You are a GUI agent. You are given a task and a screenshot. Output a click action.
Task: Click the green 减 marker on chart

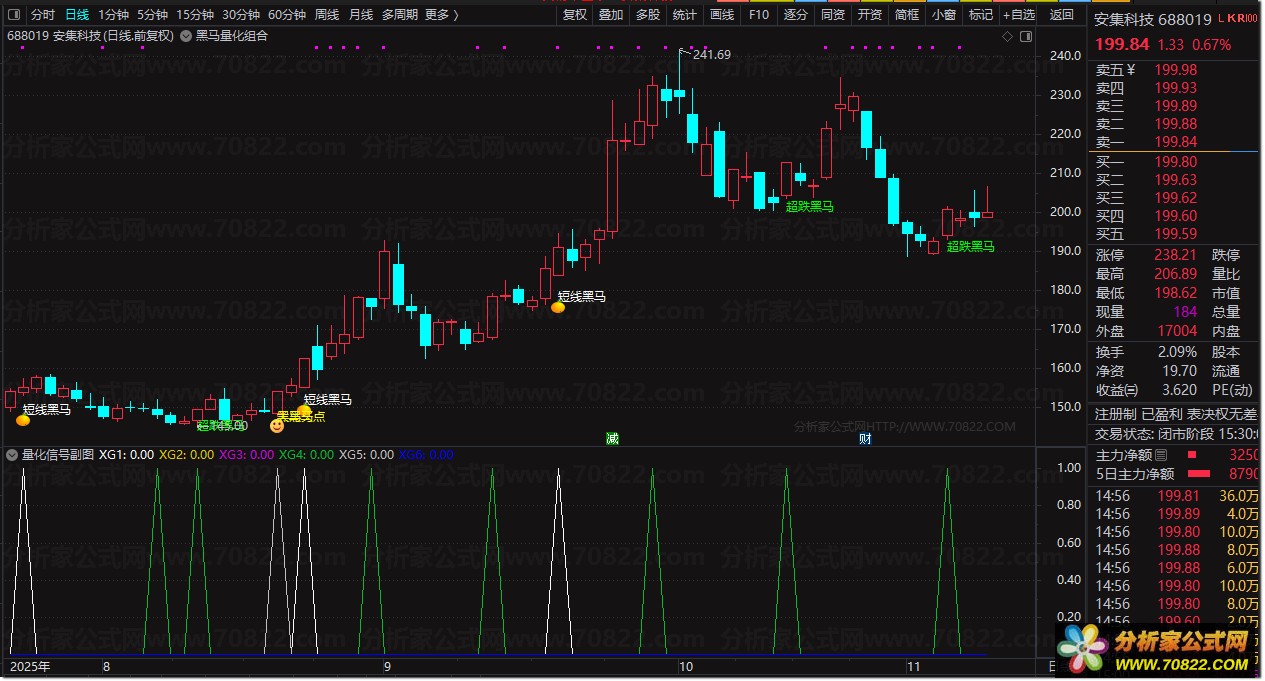pos(612,438)
